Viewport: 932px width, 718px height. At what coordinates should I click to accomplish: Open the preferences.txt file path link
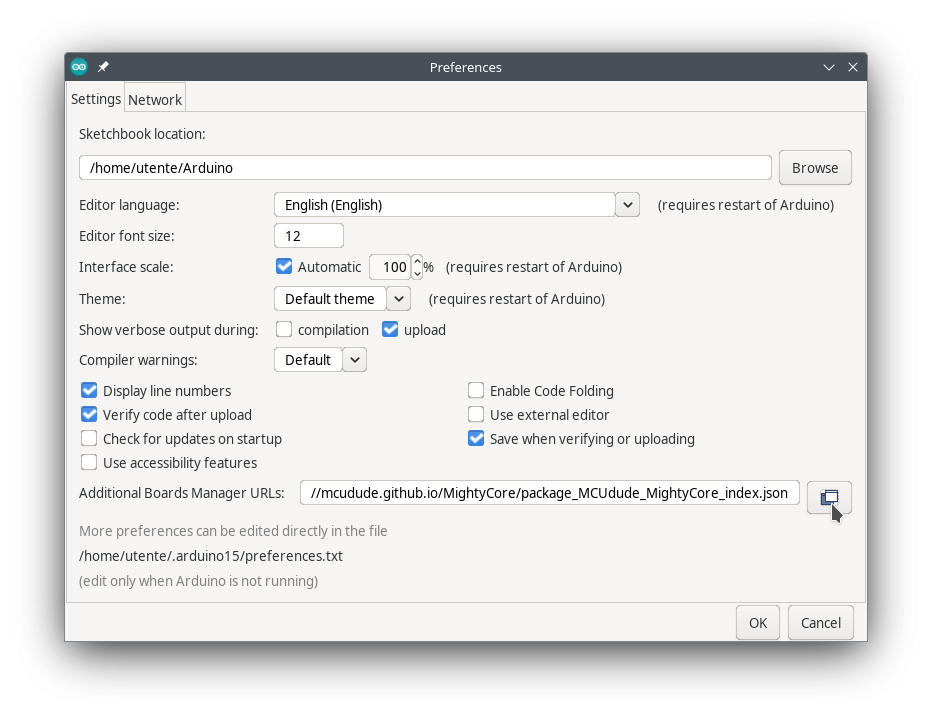point(211,556)
